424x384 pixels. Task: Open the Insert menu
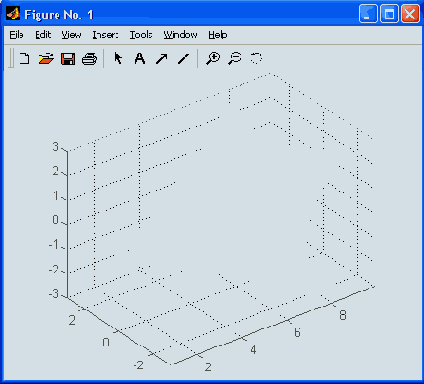click(x=105, y=35)
